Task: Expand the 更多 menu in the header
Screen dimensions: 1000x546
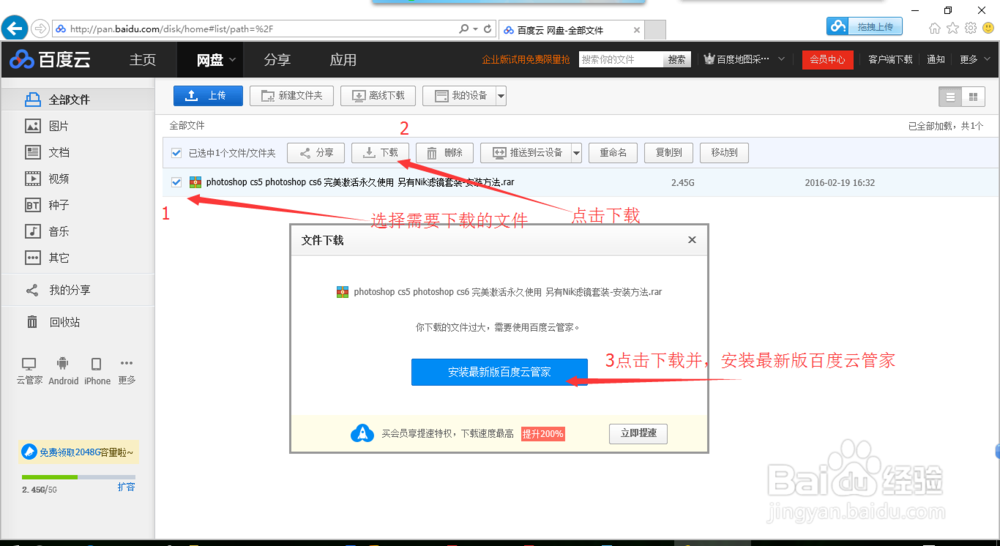Action: click(975, 59)
